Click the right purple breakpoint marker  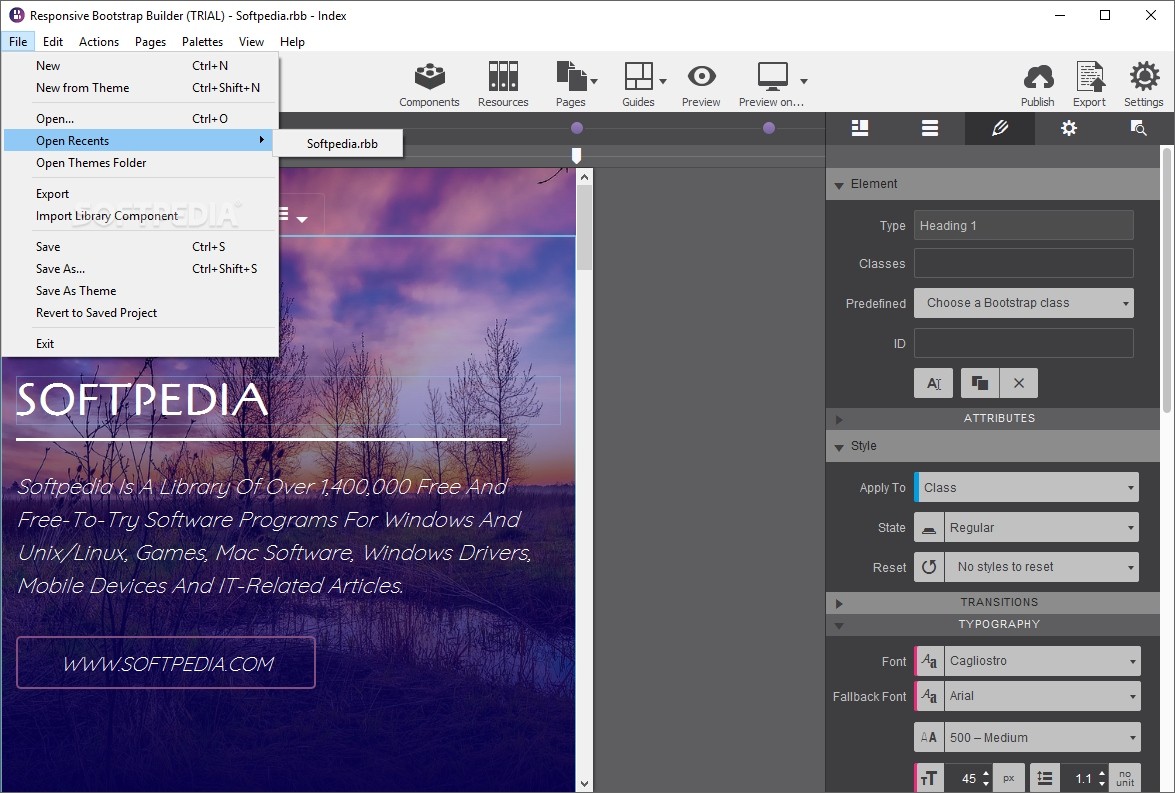point(769,128)
